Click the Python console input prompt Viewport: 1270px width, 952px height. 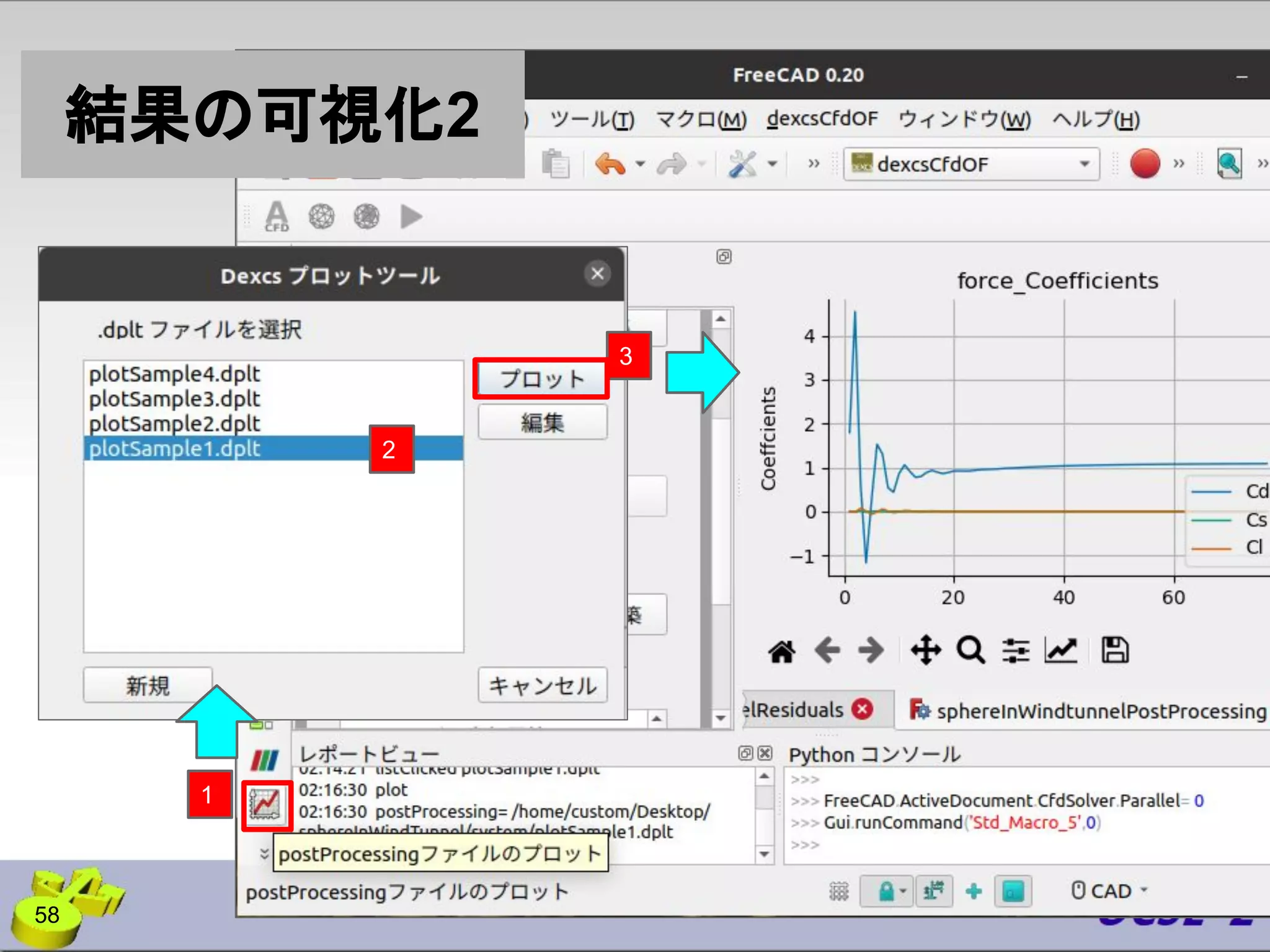(805, 845)
